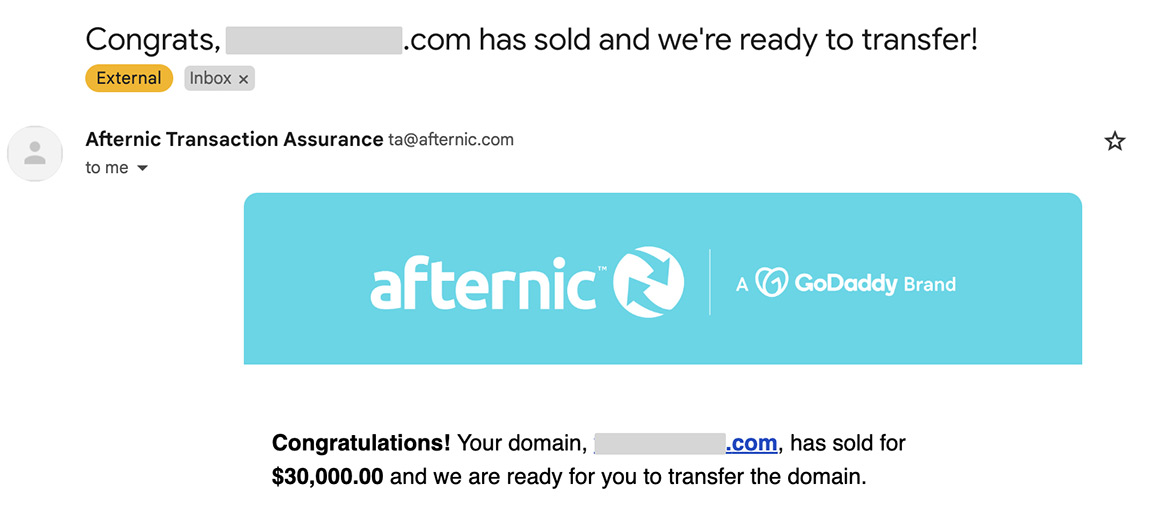Click the bold Congratulations! text
This screenshot has width=1150, height=514.
361,444
